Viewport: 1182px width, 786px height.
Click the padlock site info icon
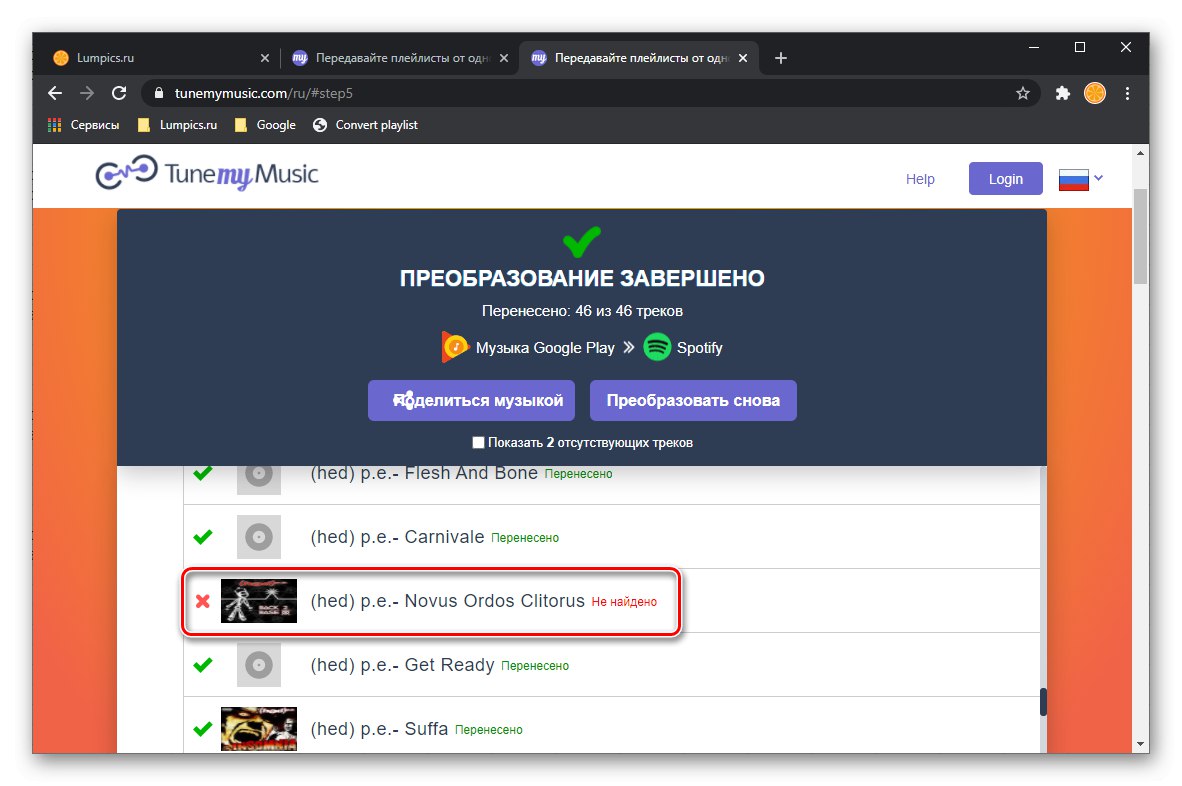coord(158,93)
